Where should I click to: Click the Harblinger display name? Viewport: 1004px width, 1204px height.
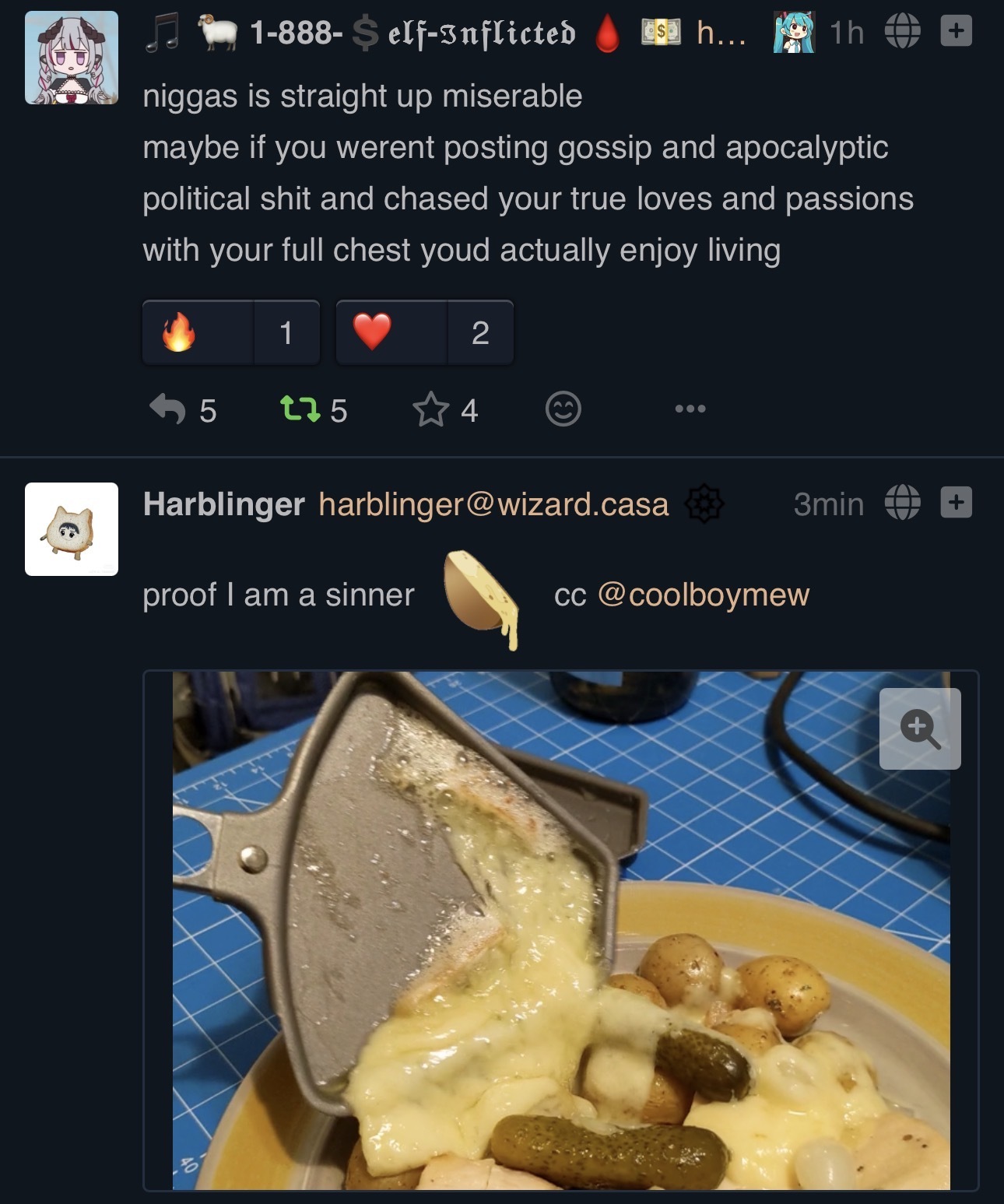224,504
